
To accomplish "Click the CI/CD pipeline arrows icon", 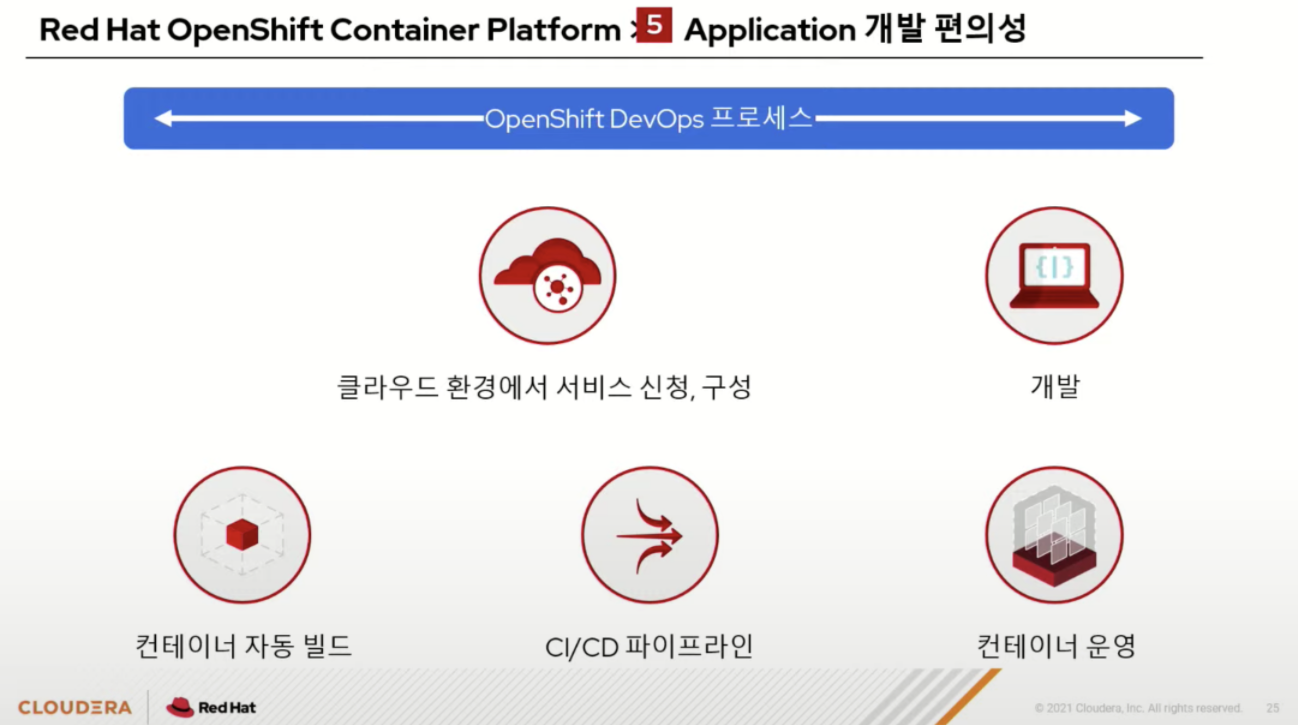I will point(650,535).
